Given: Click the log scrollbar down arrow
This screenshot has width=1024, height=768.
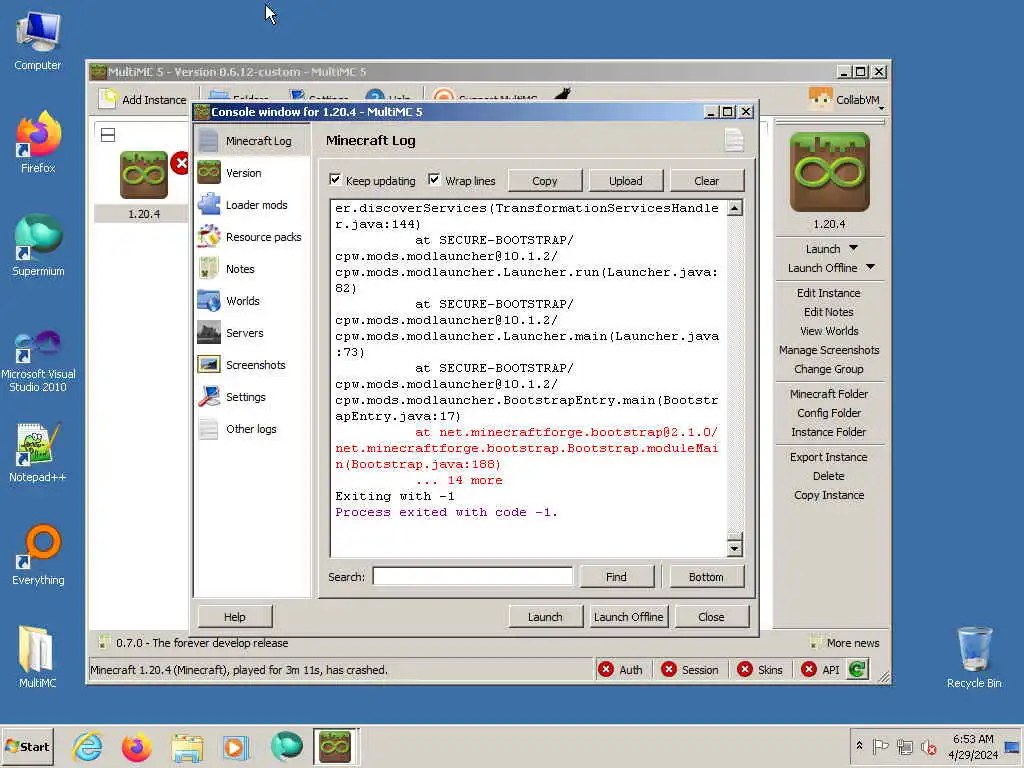Looking at the screenshot, I should (x=735, y=549).
